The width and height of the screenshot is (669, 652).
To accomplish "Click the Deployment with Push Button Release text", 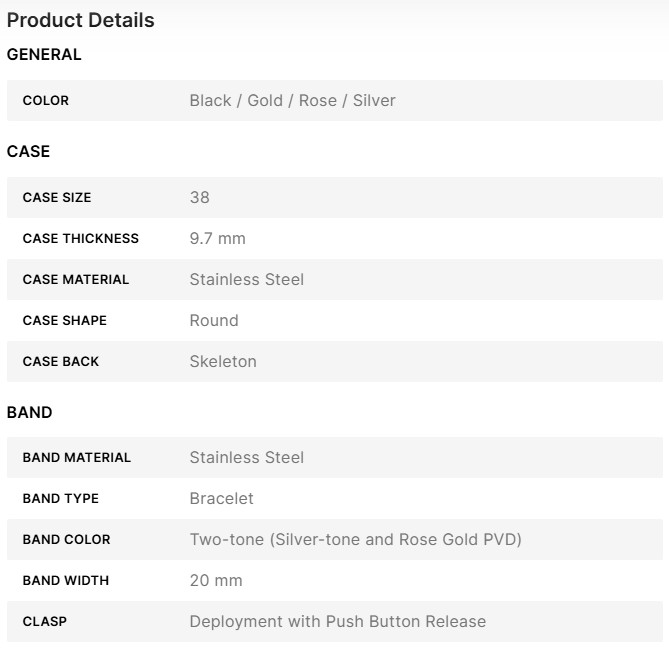I will (x=337, y=622).
